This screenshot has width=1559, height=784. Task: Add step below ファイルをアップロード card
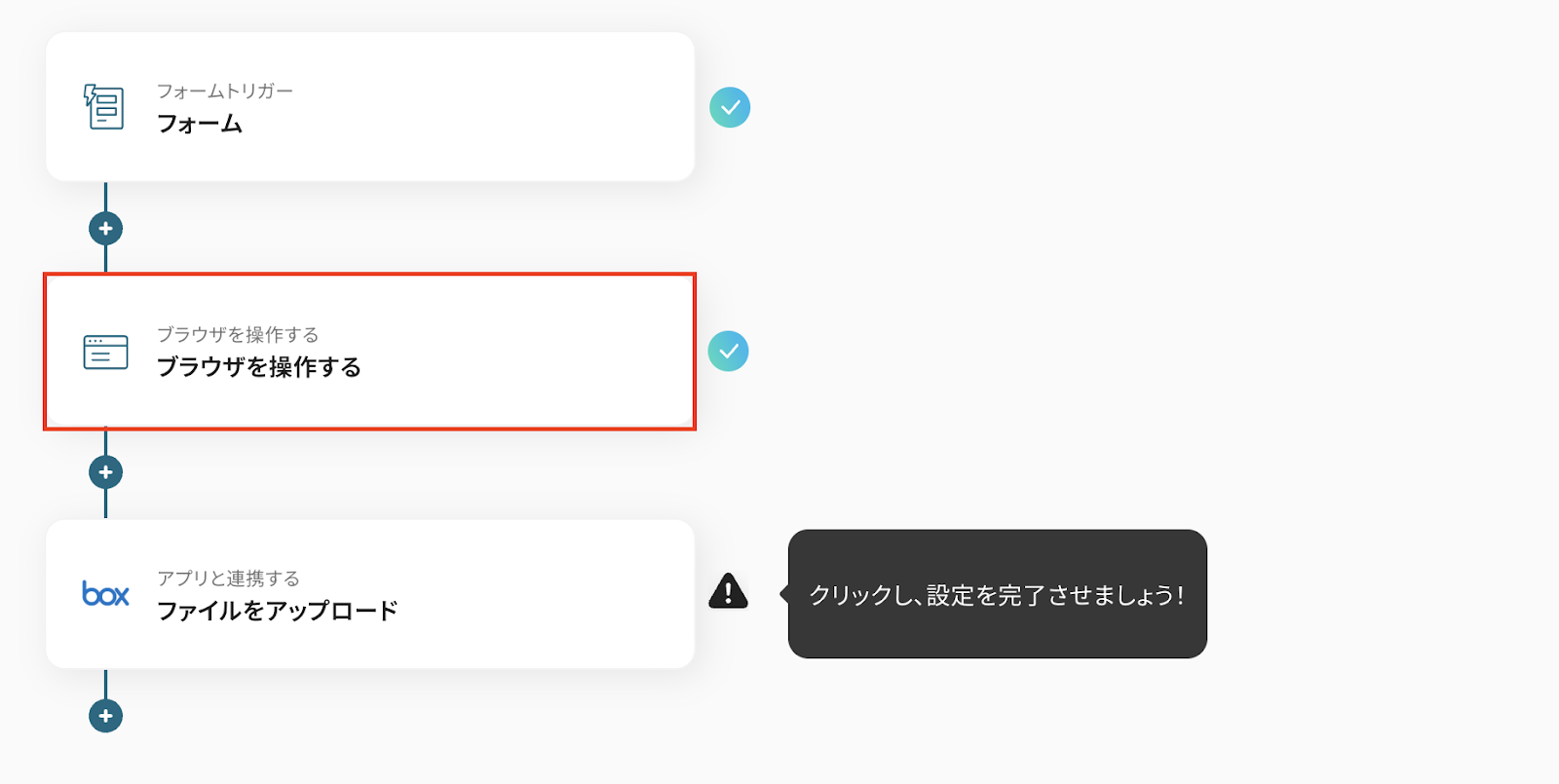pyautogui.click(x=105, y=716)
